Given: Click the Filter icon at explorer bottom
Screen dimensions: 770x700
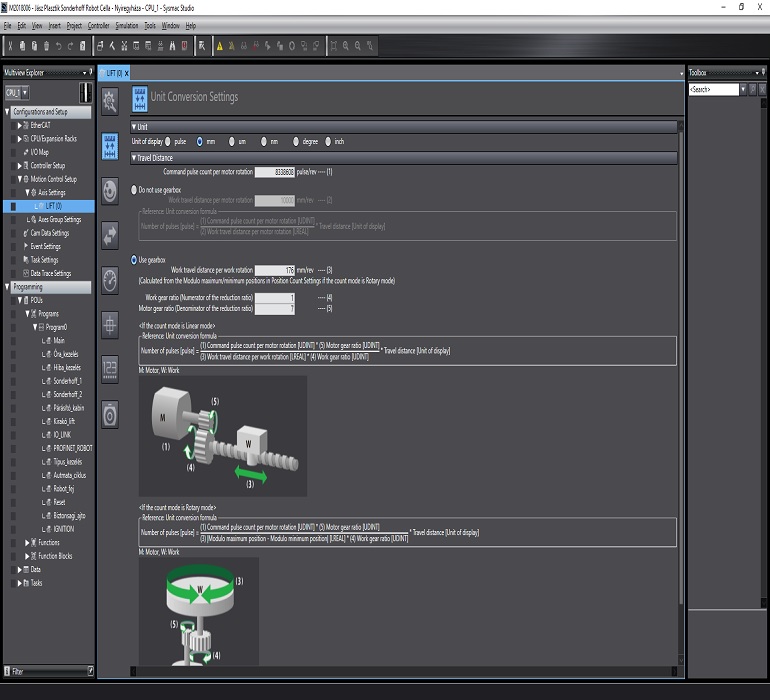Looking at the screenshot, I should coord(7,671).
